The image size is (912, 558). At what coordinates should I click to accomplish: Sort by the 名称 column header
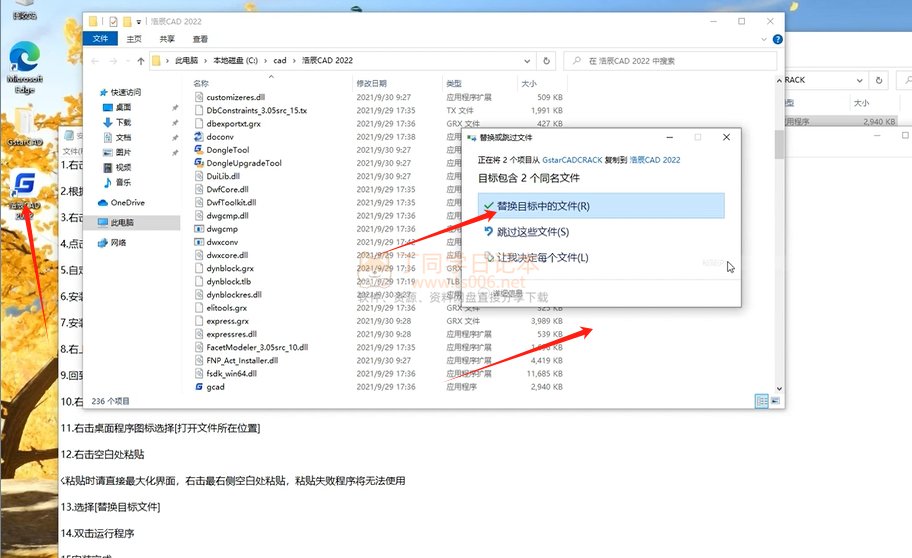[x=201, y=84]
